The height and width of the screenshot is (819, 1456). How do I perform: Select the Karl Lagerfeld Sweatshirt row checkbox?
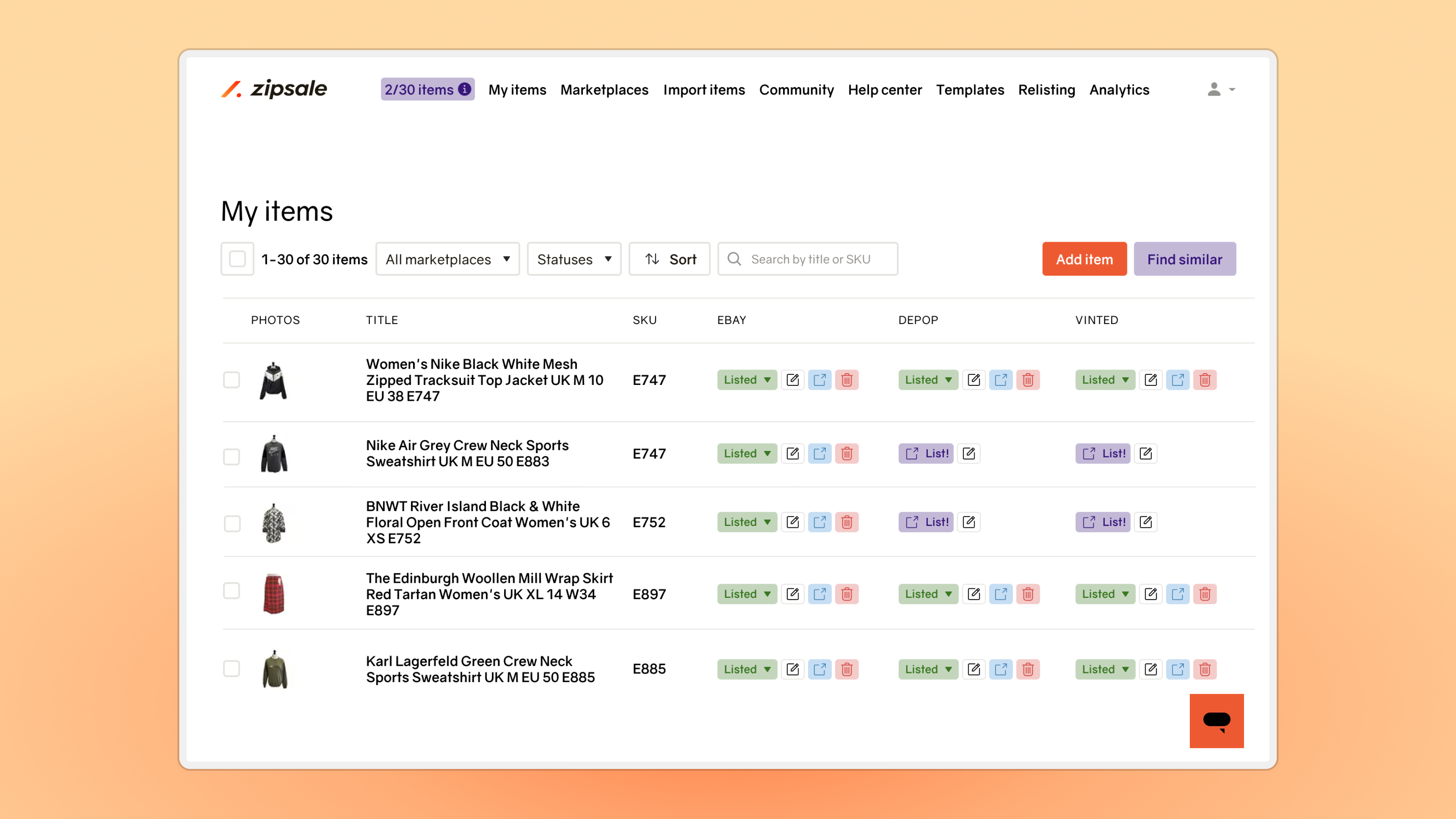coord(232,669)
